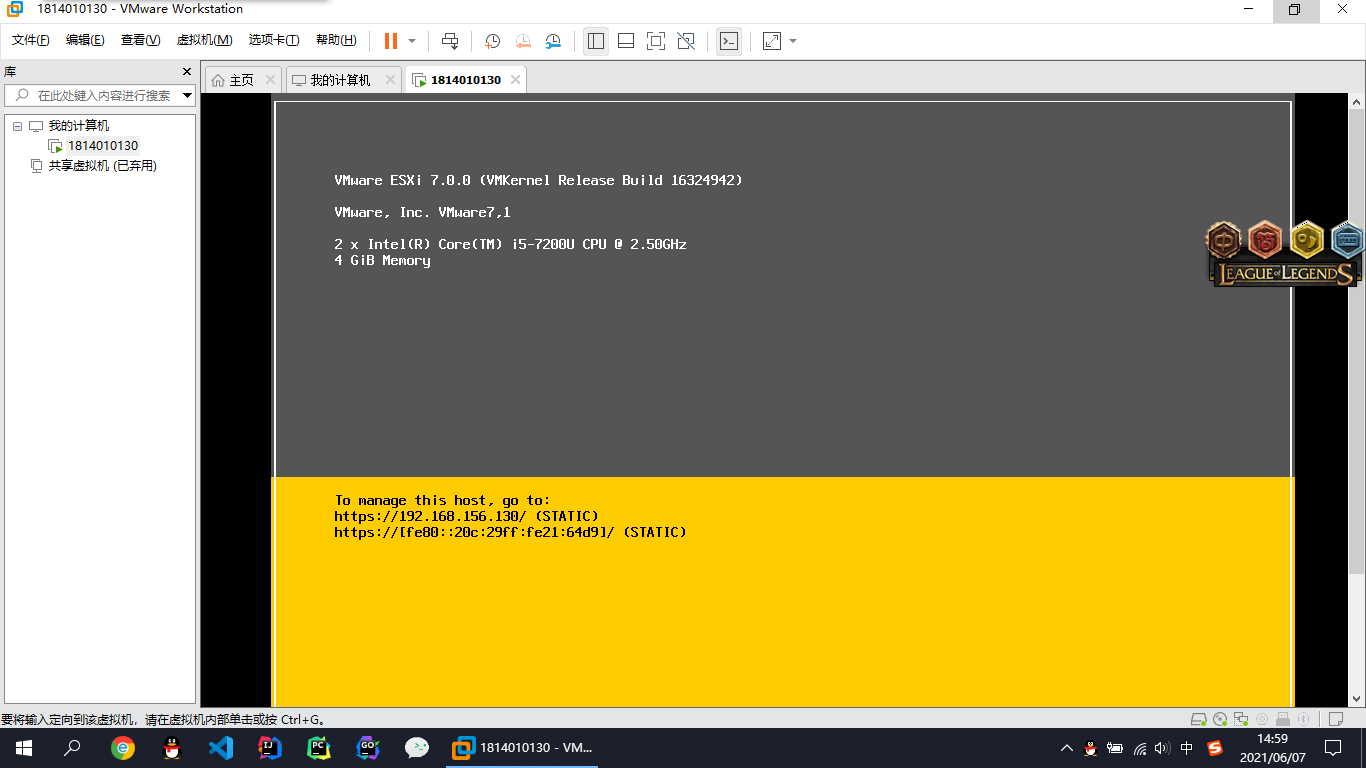Open the dropdown arrow beside pause button
Viewport: 1366px width, 768px height.
point(412,41)
